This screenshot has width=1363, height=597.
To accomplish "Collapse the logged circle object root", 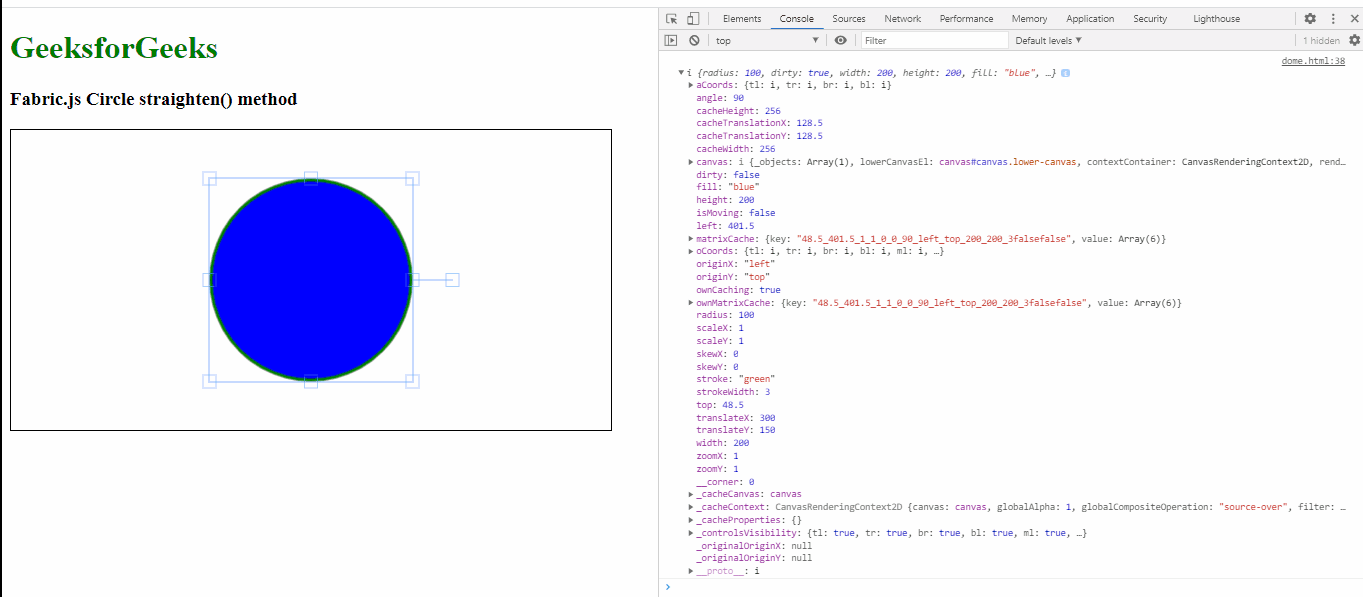I will (x=681, y=73).
